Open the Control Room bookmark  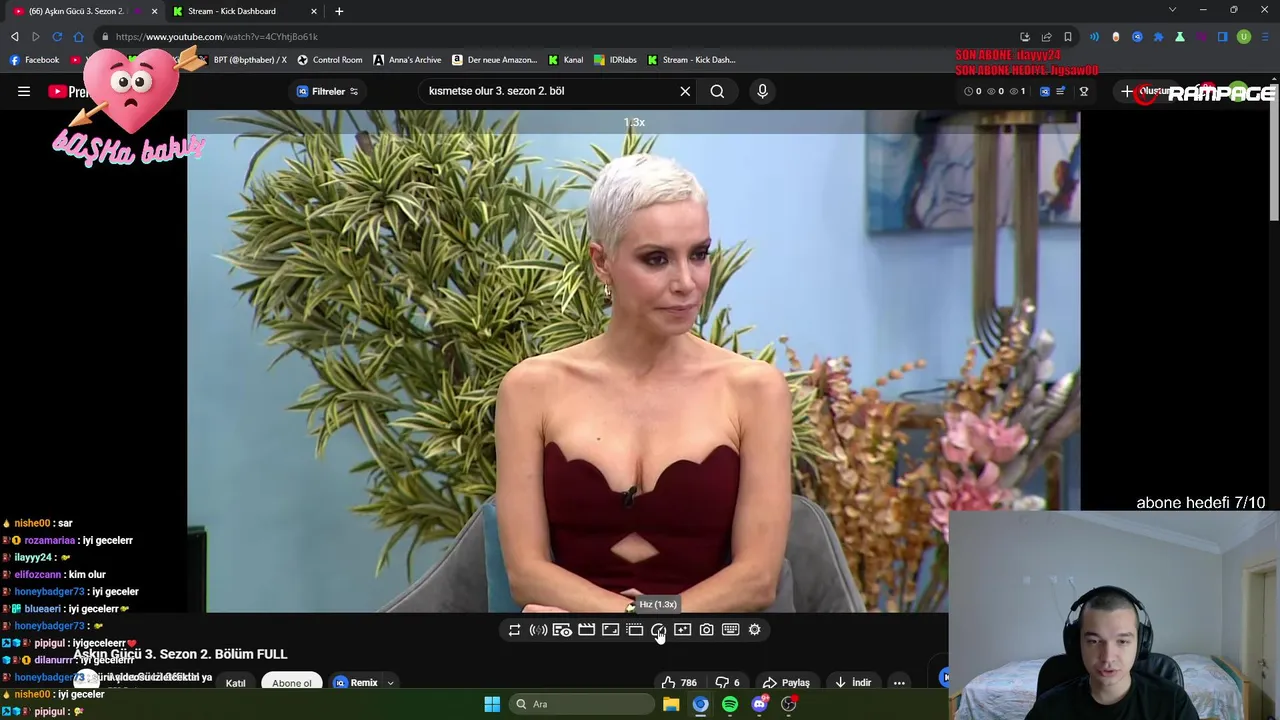pyautogui.click(x=329, y=60)
